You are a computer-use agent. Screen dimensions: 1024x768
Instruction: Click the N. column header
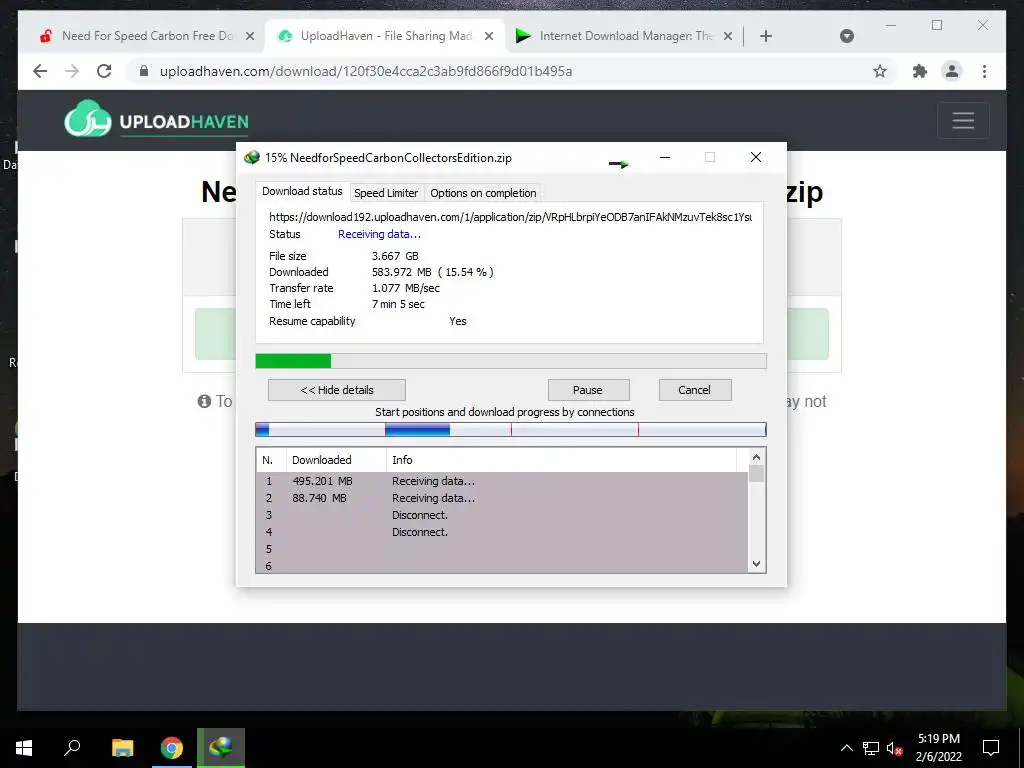272,460
